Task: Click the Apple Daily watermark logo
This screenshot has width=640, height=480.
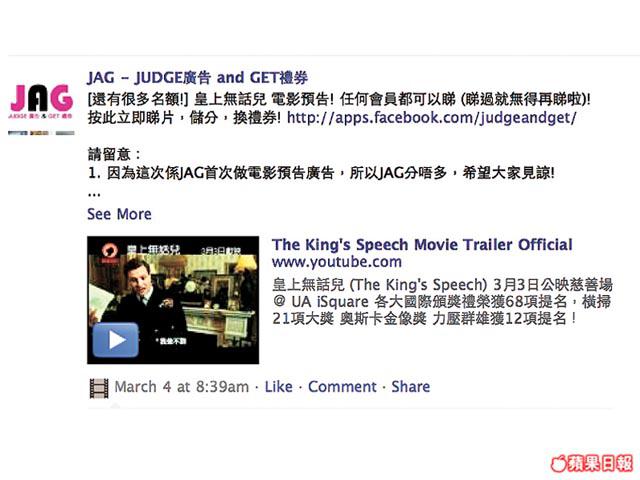Action: [x=592, y=463]
